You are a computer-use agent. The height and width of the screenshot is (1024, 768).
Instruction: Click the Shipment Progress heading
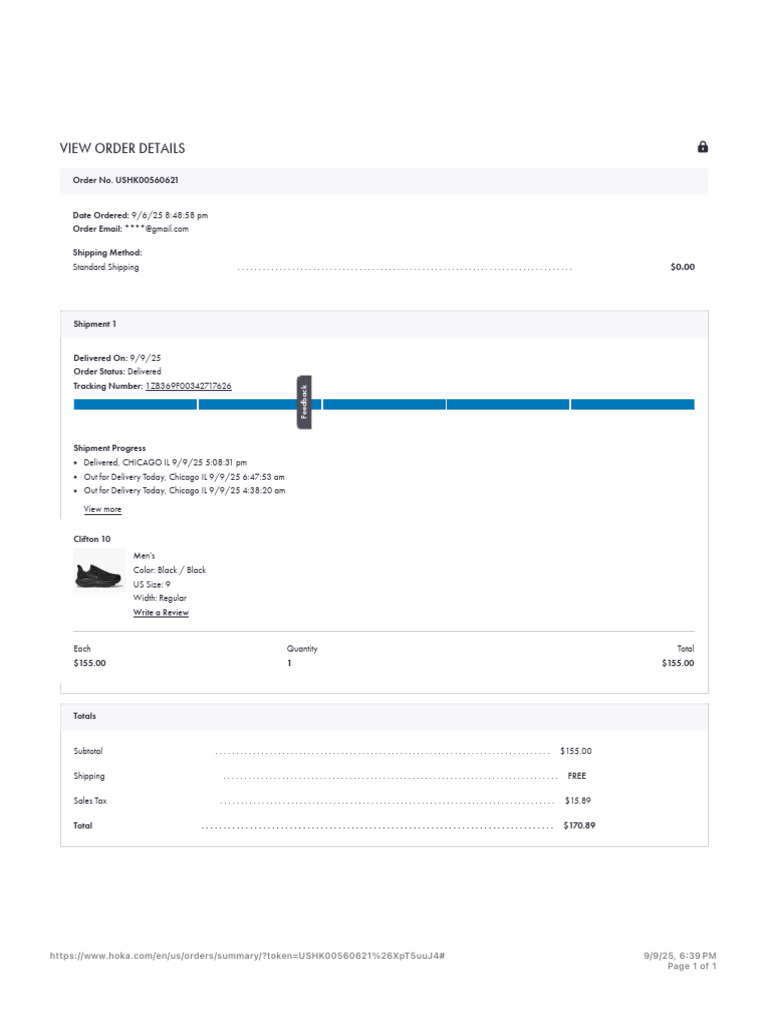click(110, 448)
